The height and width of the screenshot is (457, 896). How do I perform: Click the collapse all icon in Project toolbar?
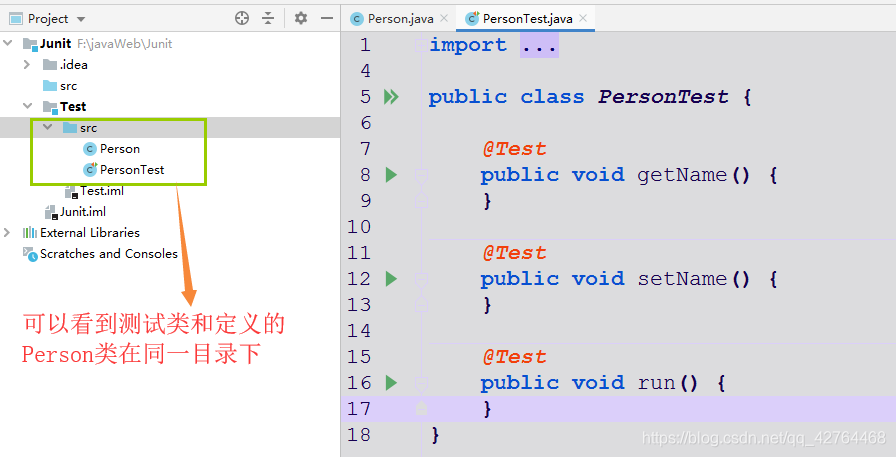[268, 18]
